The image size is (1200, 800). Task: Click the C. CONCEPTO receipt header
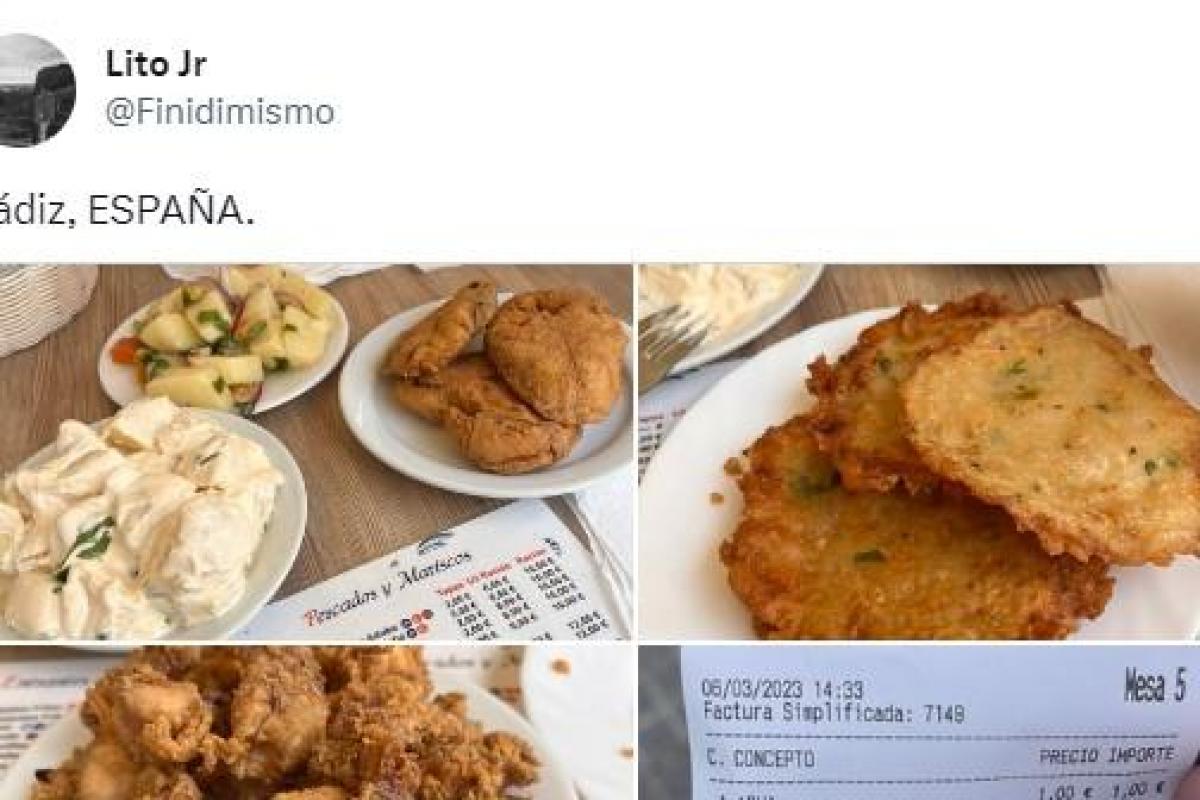pos(758,759)
